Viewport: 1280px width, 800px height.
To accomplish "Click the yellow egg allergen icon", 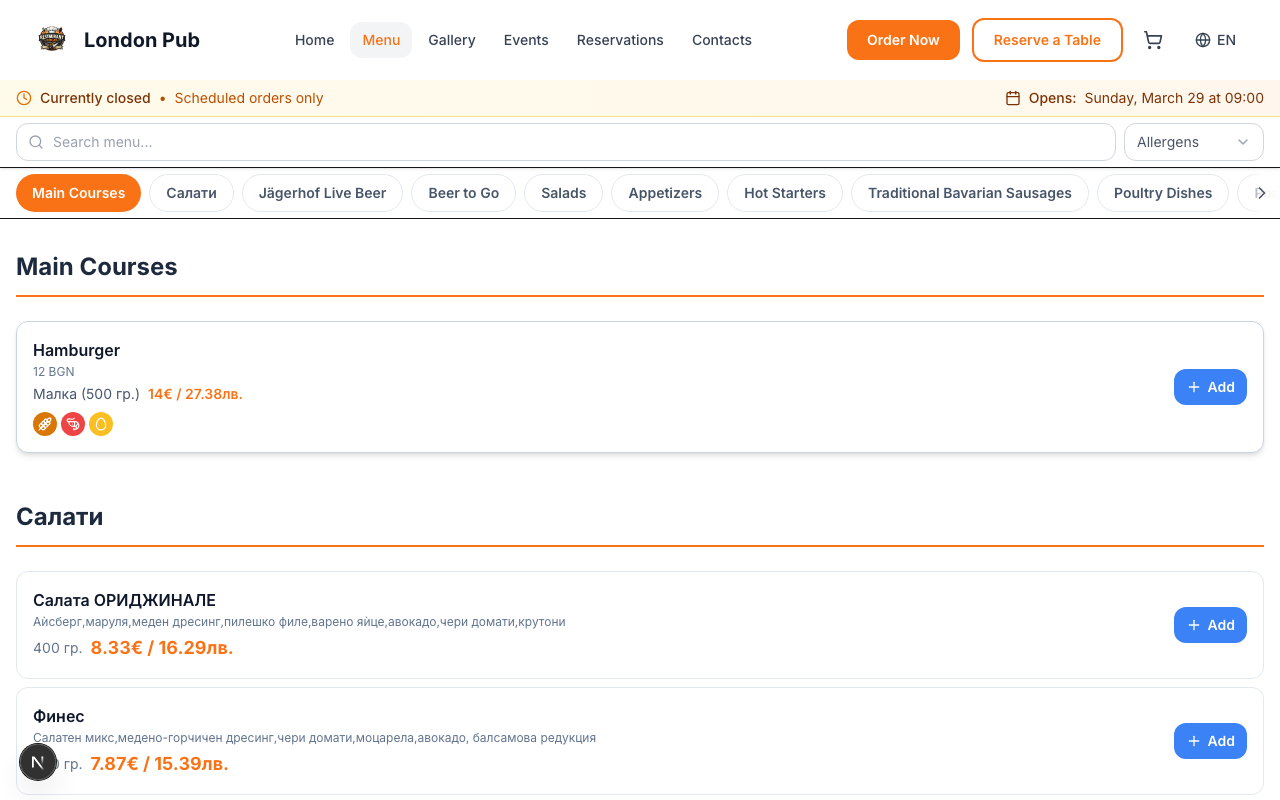I will [101, 424].
